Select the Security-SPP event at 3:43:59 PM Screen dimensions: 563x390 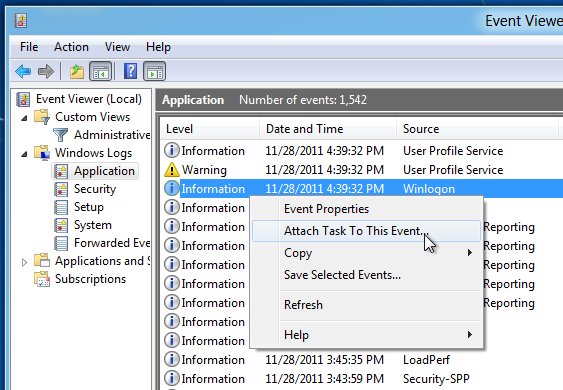[x=362, y=379]
